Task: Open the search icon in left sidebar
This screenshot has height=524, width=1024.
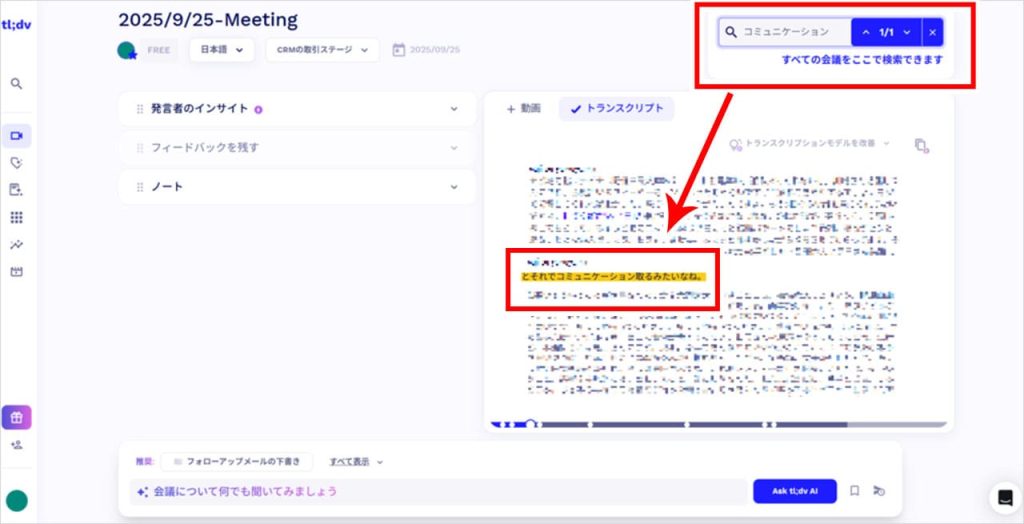Action: pos(16,84)
